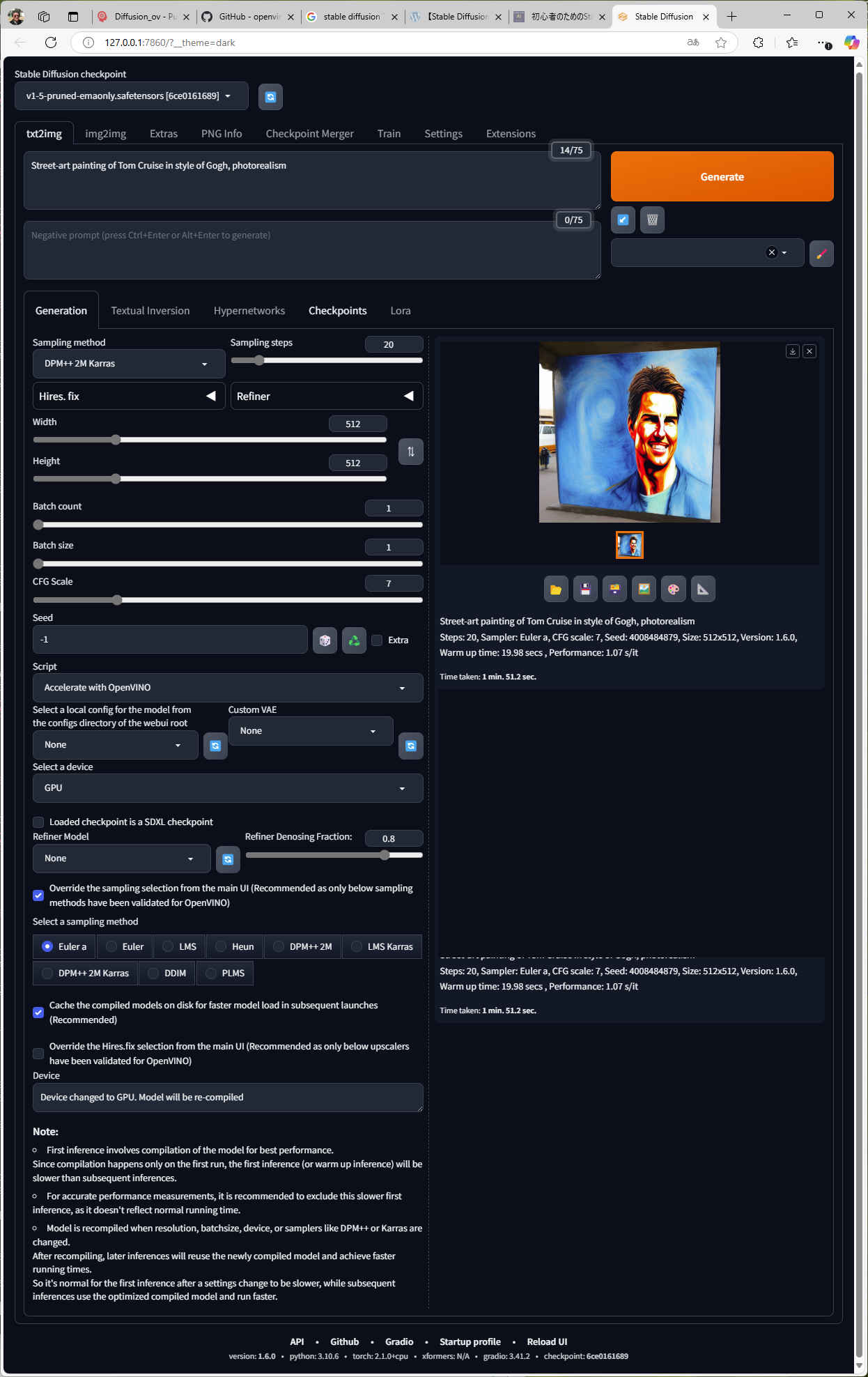
Task: Enable the SDXL checkpoint checkbox
Action: click(x=38, y=822)
